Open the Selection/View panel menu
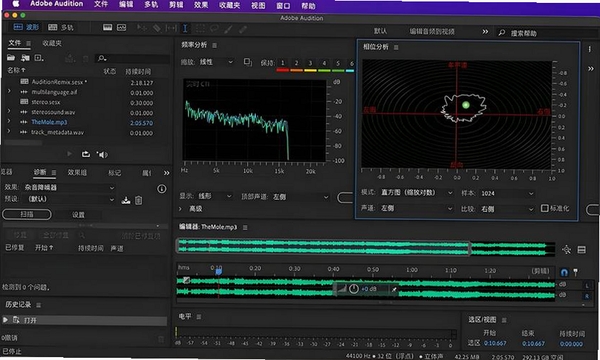Image resolution: width=600 pixels, height=360 pixels. click(x=504, y=320)
